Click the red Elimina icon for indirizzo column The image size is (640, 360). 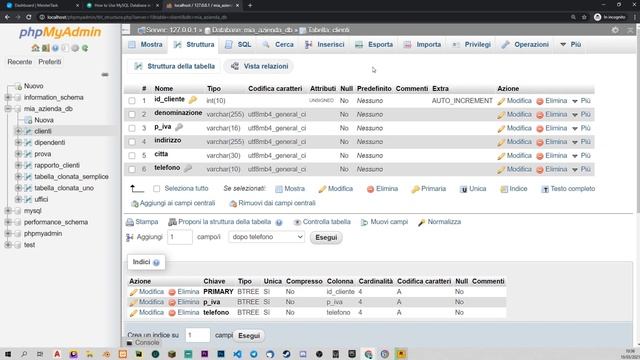coord(540,142)
